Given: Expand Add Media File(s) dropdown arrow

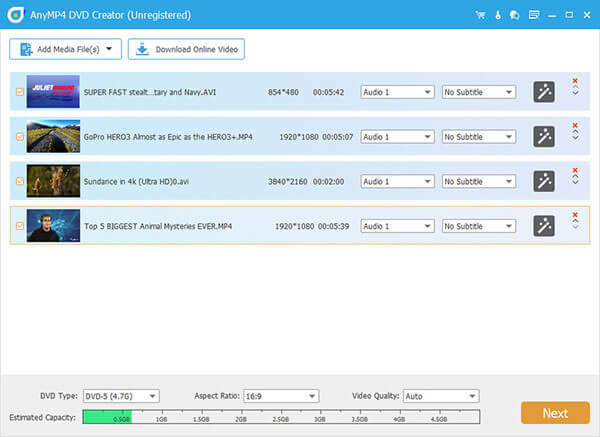Looking at the screenshot, I should click(x=109, y=49).
